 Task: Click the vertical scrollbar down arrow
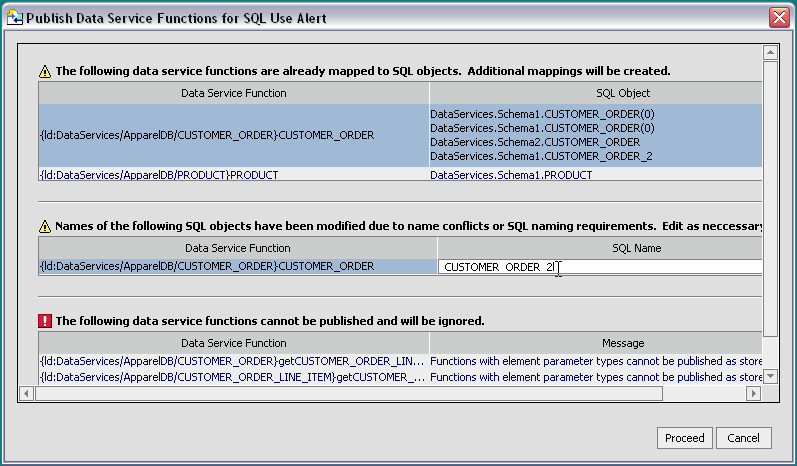point(771,377)
